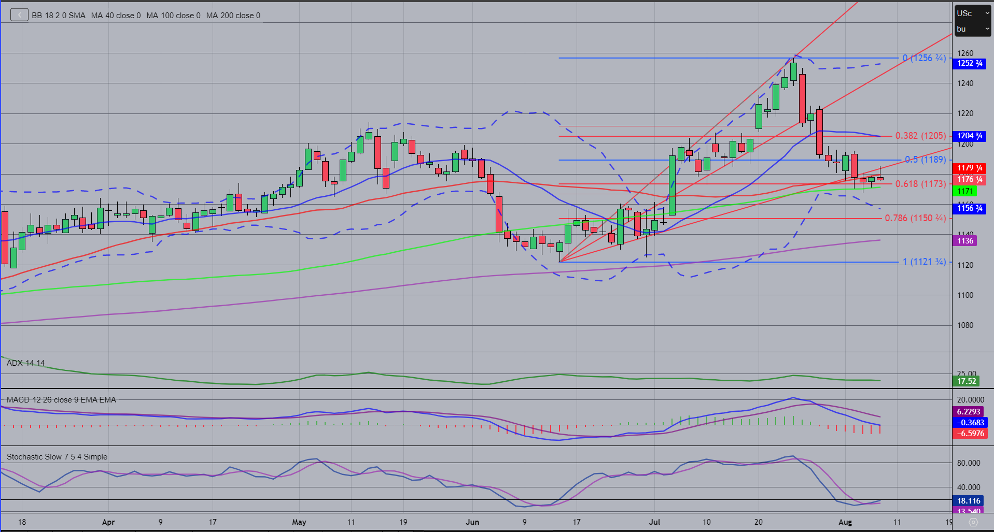Click the 18.116 stochastic value tag
This screenshot has height=532, width=994.
click(x=970, y=501)
